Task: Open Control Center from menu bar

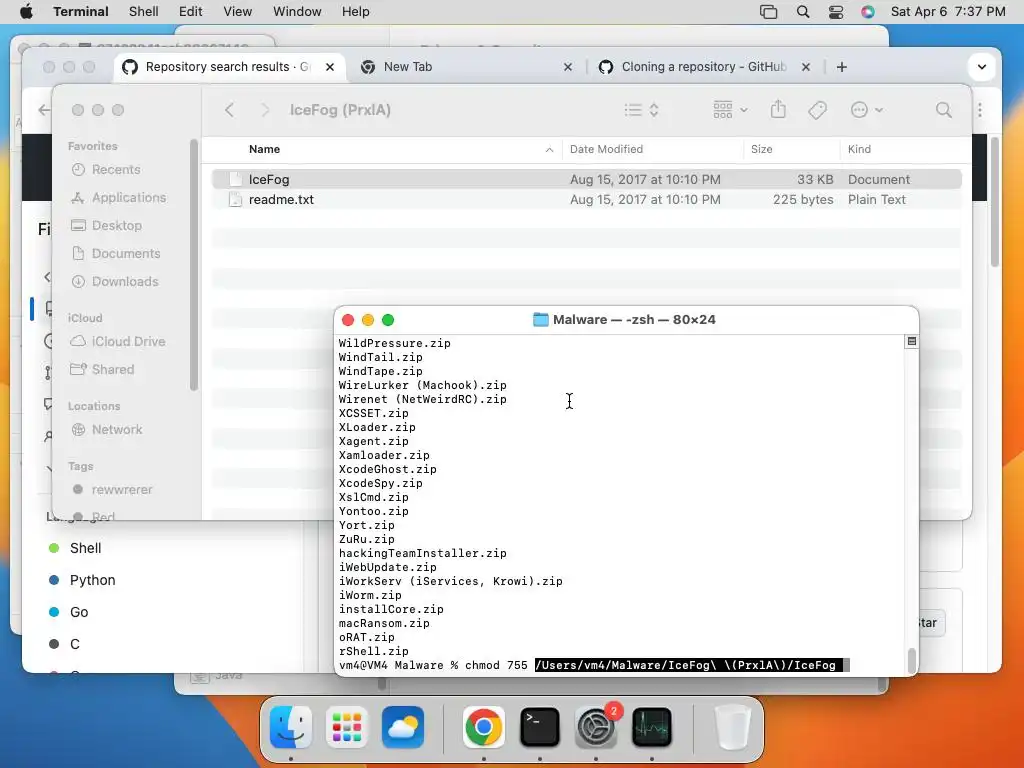Action: pos(836,12)
